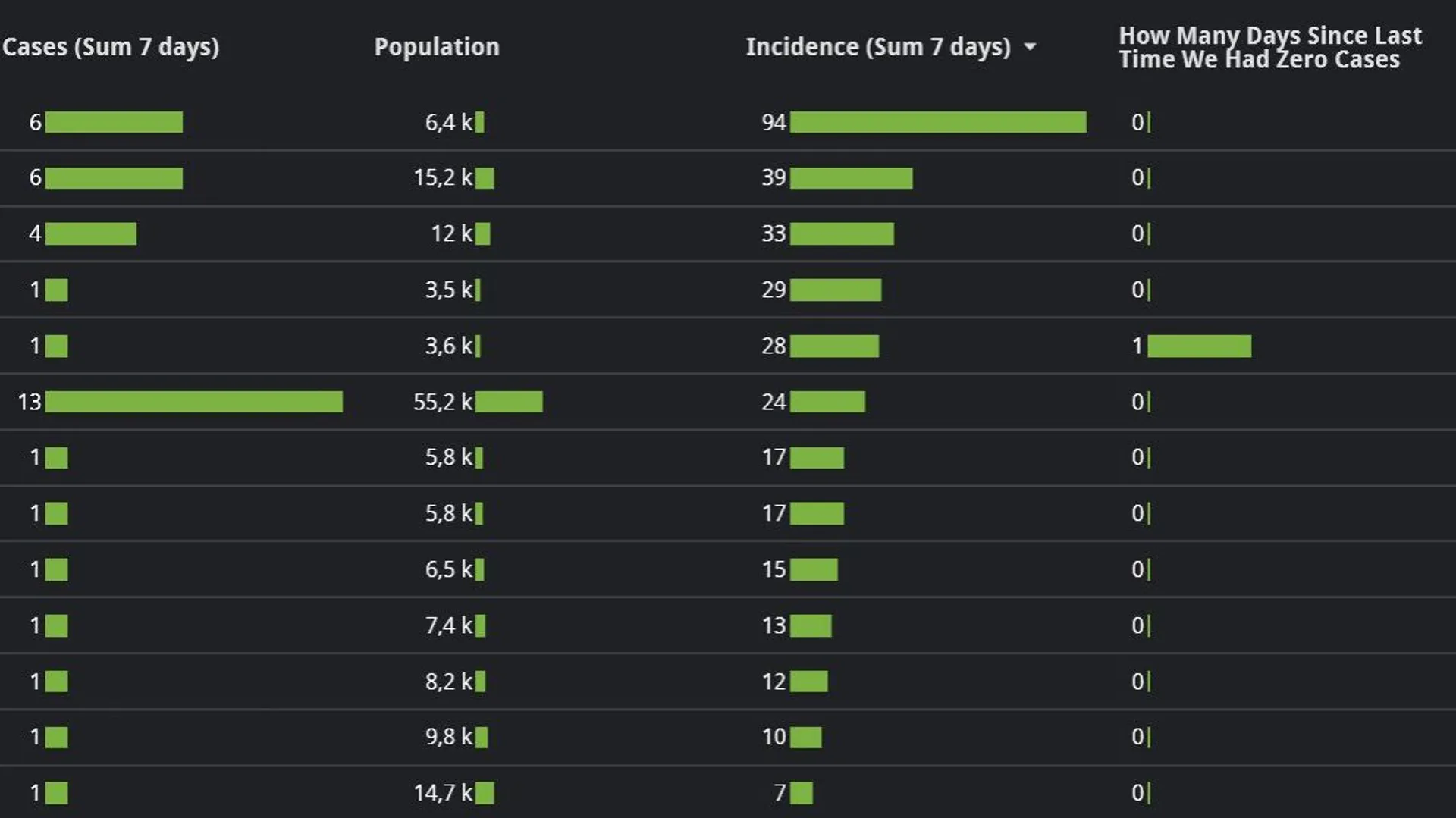Select the cases cell showing 4
The width and height of the screenshot is (1456, 818).
point(35,233)
